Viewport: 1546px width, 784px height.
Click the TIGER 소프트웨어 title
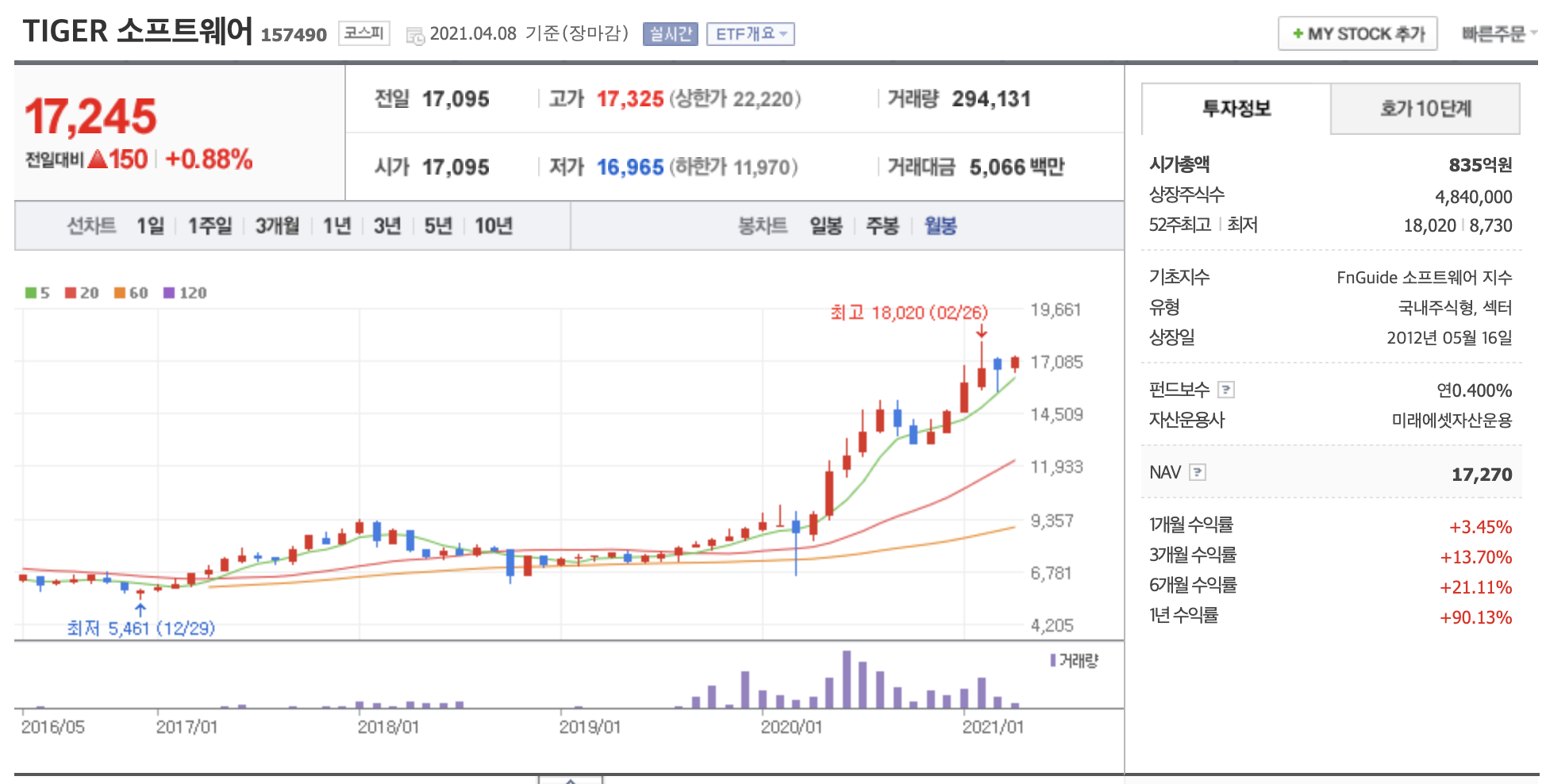[137, 32]
